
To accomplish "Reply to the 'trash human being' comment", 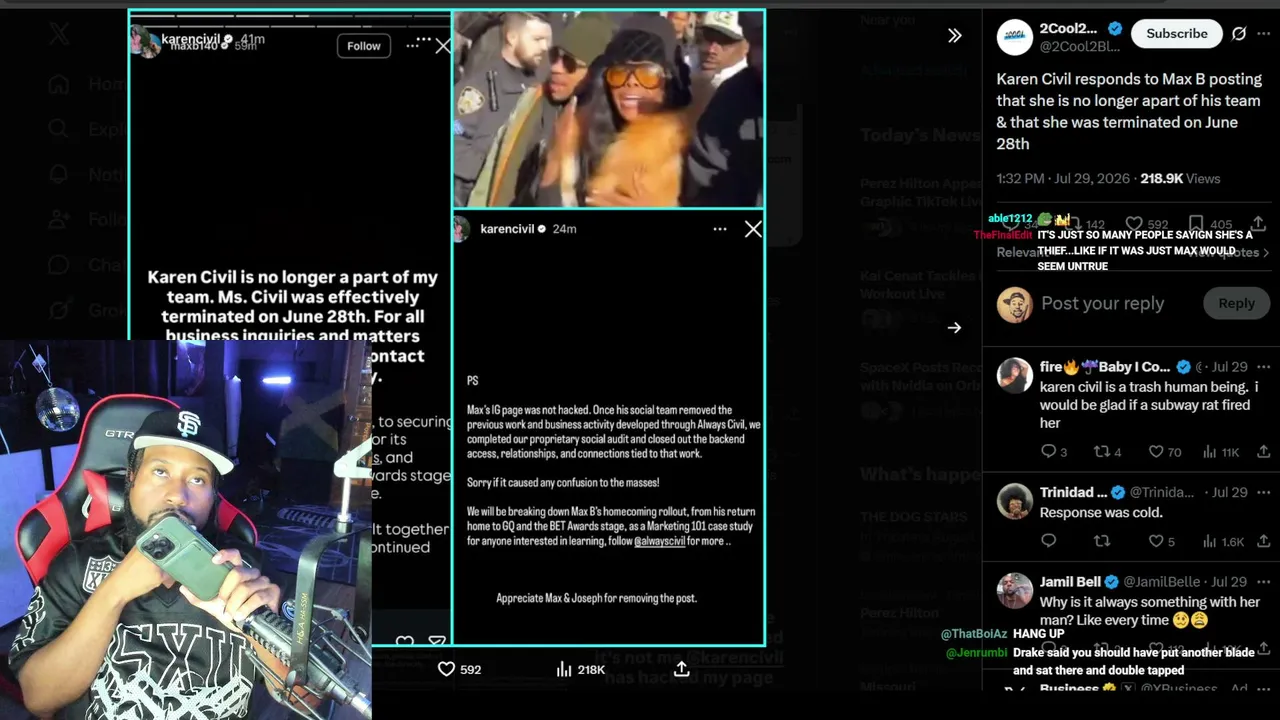I will coord(1049,452).
